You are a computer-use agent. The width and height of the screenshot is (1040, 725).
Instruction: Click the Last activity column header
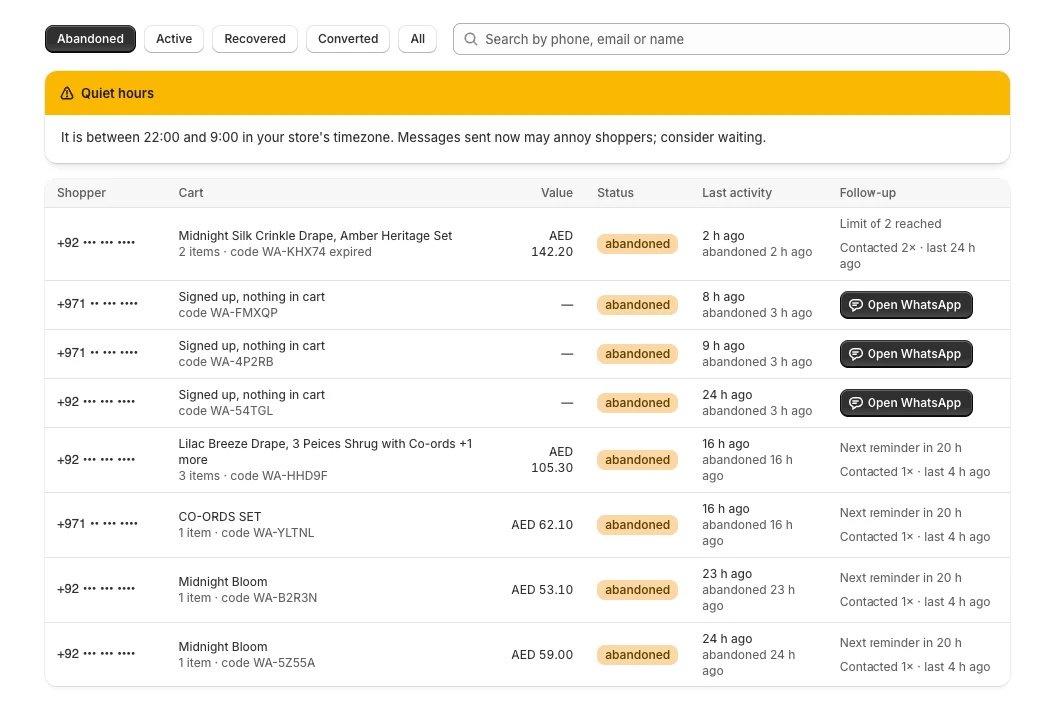click(x=737, y=193)
